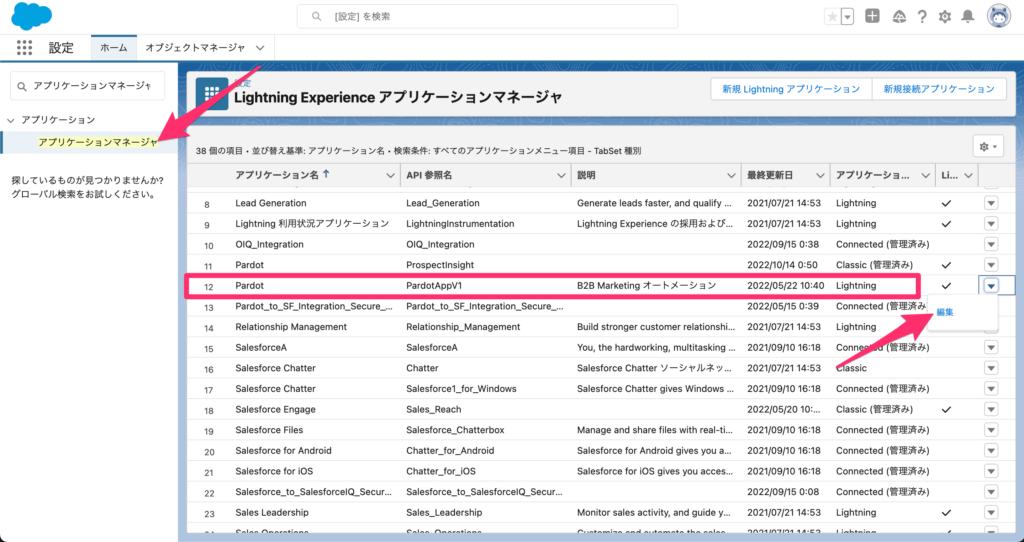The width and height of the screenshot is (1024, 542).
Task: Open row actions for SalesforceA
Action: click(991, 347)
